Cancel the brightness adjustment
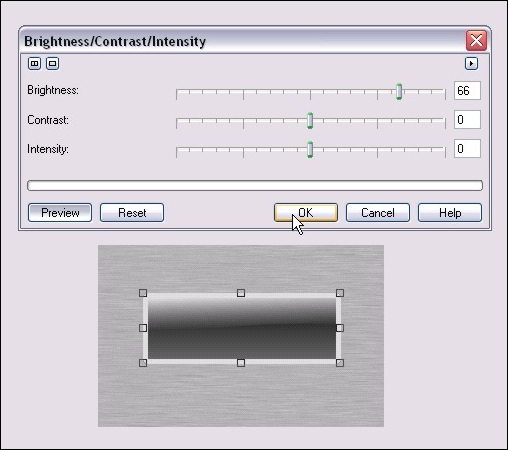 (378, 213)
